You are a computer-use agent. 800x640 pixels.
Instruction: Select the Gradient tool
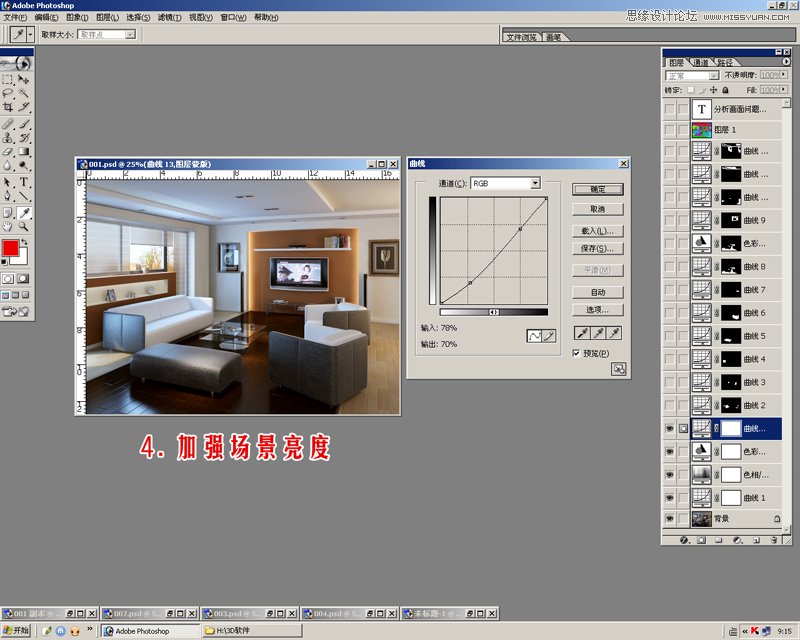(x=23, y=151)
